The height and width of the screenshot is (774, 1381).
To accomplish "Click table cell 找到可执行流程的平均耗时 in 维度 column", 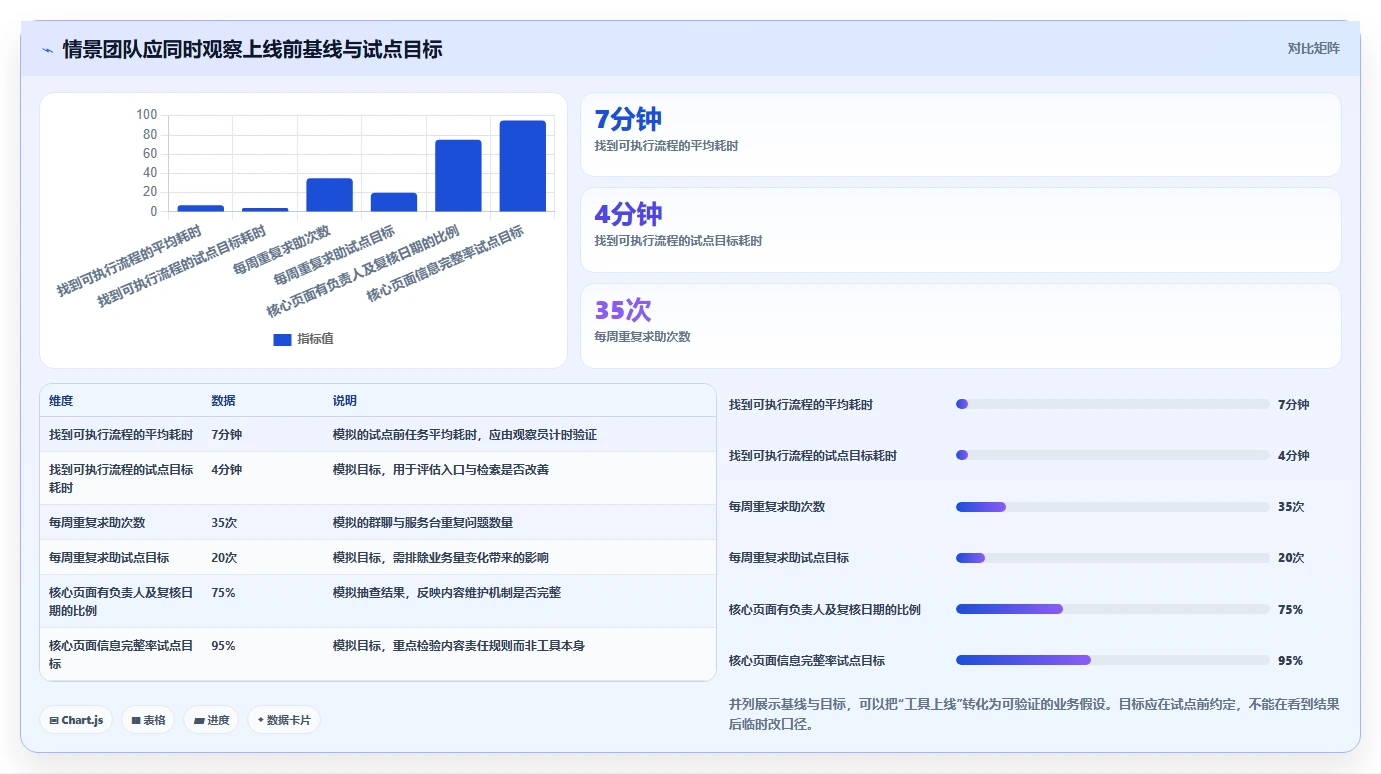I will [121, 435].
